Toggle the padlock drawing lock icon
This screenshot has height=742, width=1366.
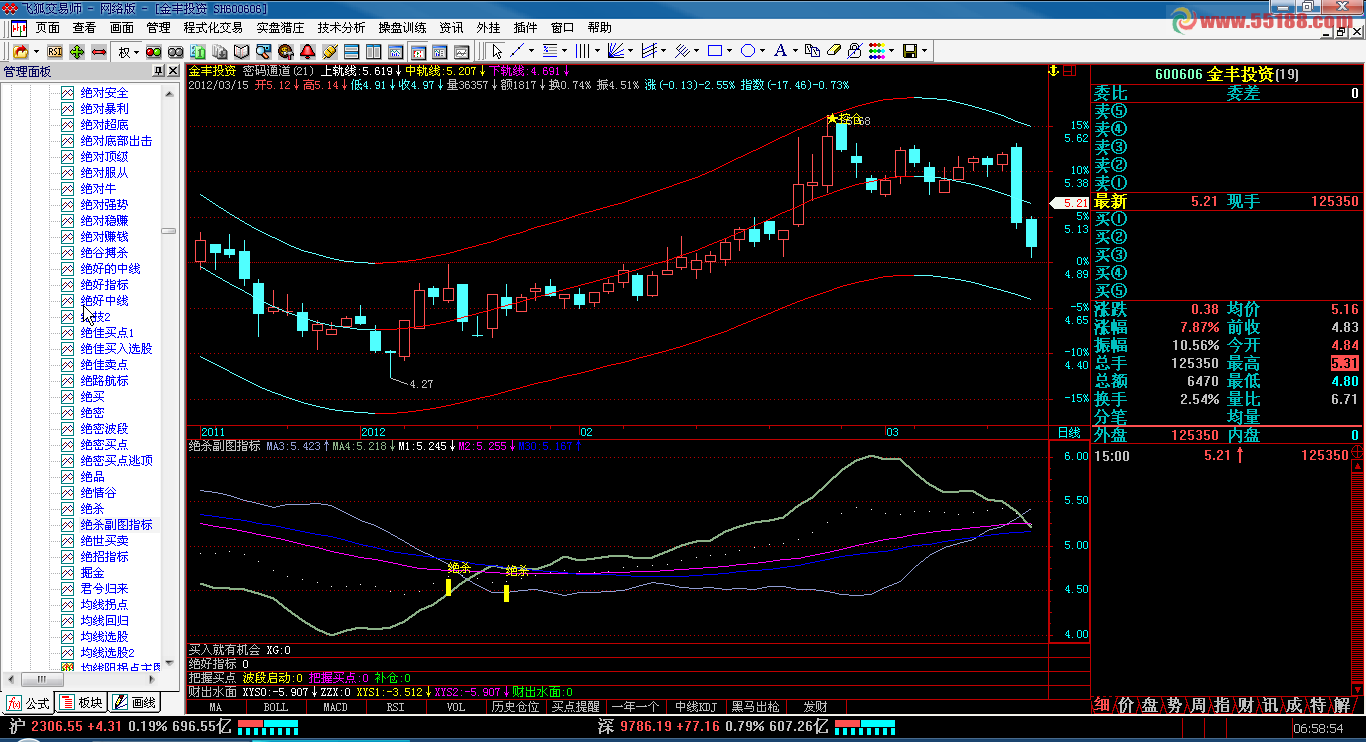(855, 51)
